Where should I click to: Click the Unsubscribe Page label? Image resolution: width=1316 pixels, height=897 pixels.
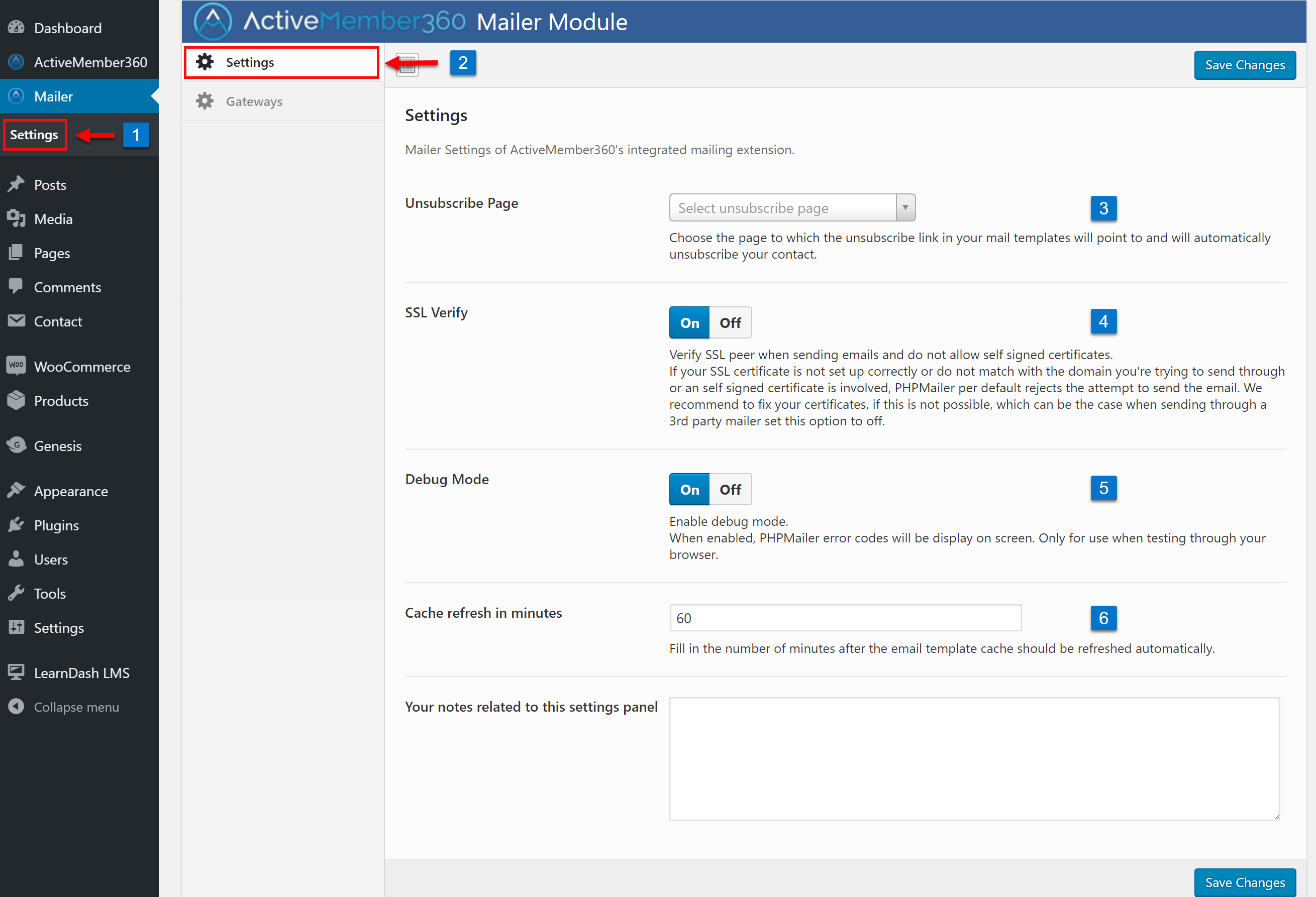click(461, 202)
